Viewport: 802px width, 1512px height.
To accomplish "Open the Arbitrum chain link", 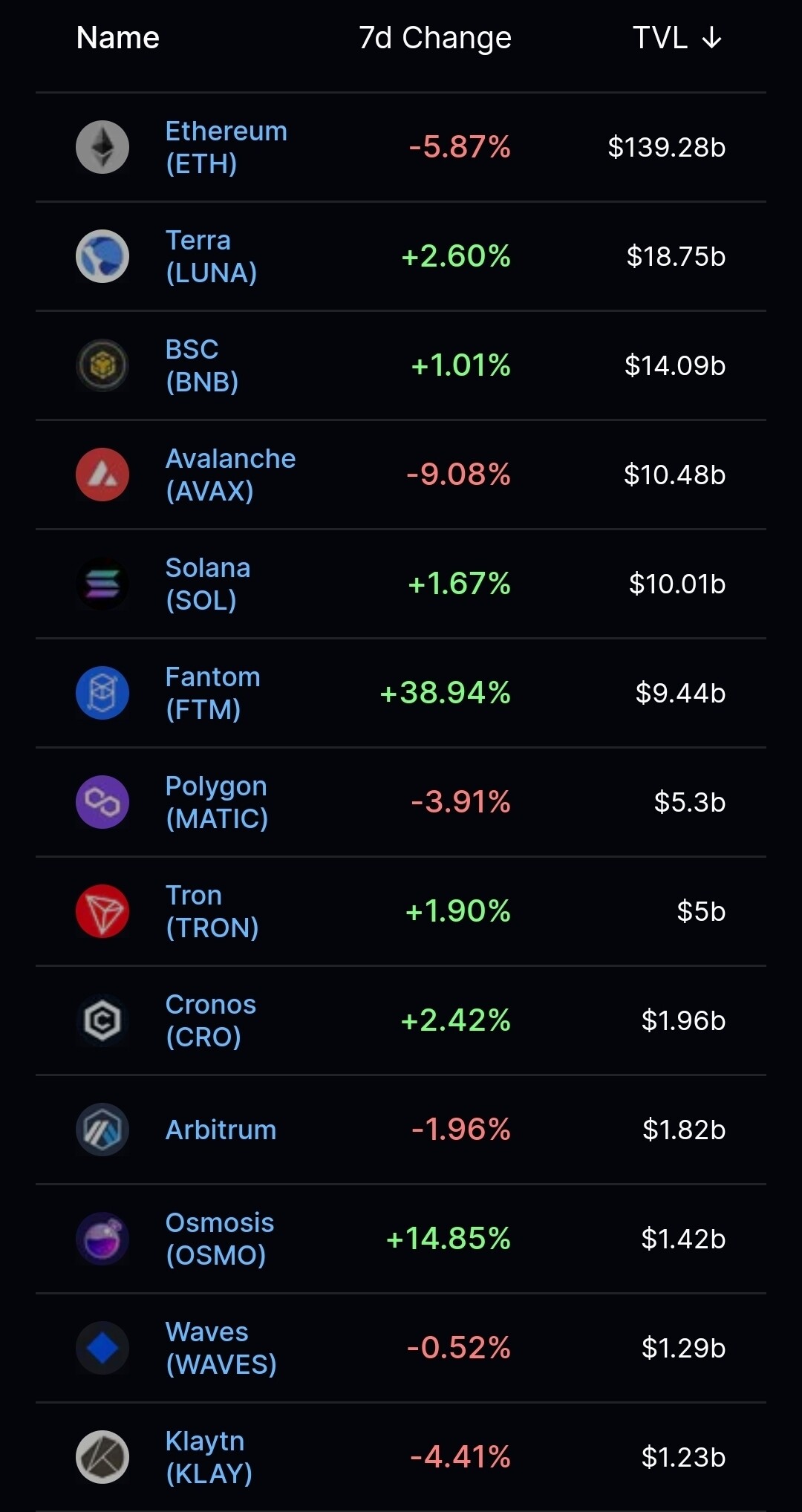I will pos(221,1130).
